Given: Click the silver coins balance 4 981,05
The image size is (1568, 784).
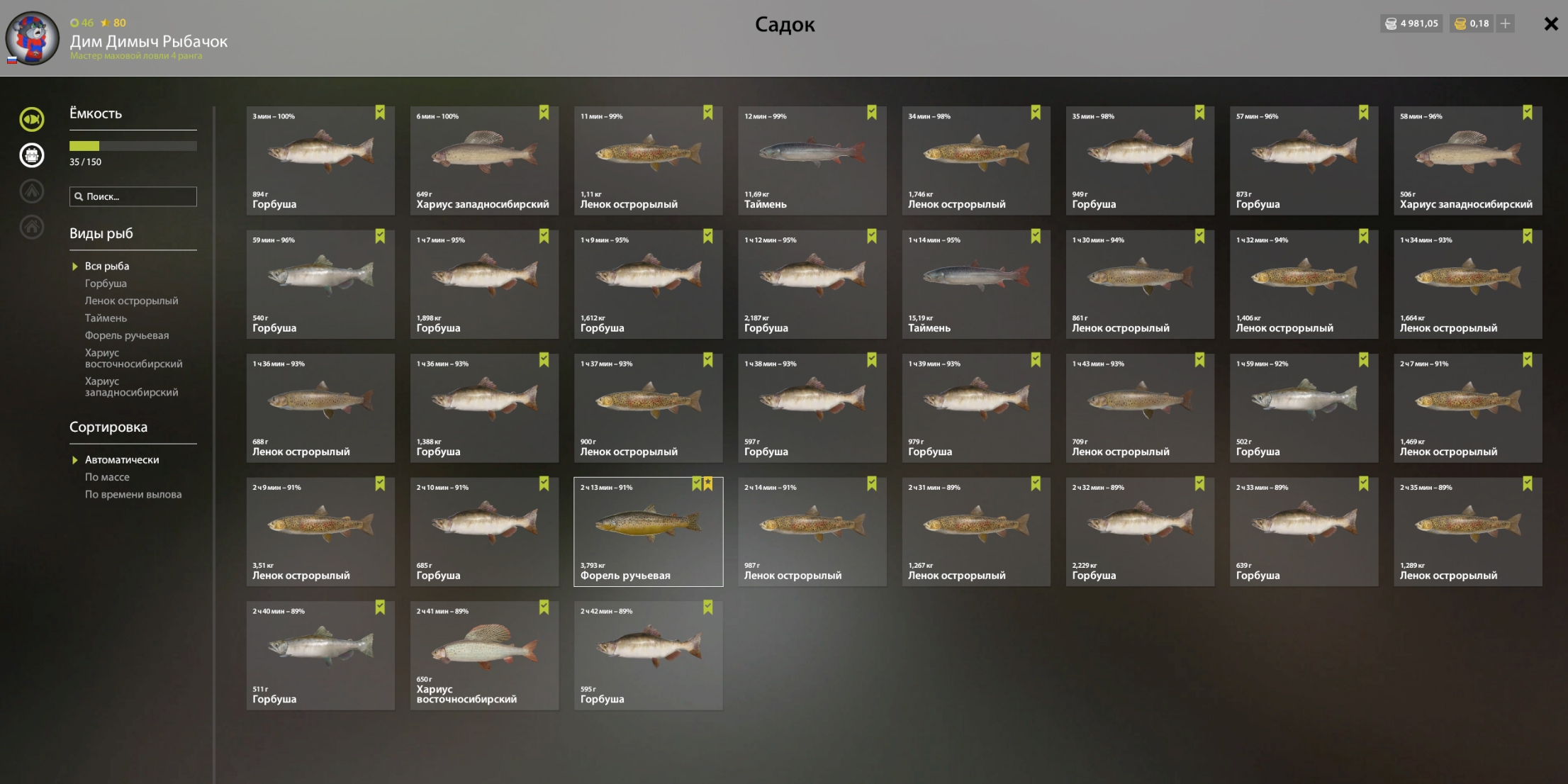Looking at the screenshot, I should pos(1411,23).
